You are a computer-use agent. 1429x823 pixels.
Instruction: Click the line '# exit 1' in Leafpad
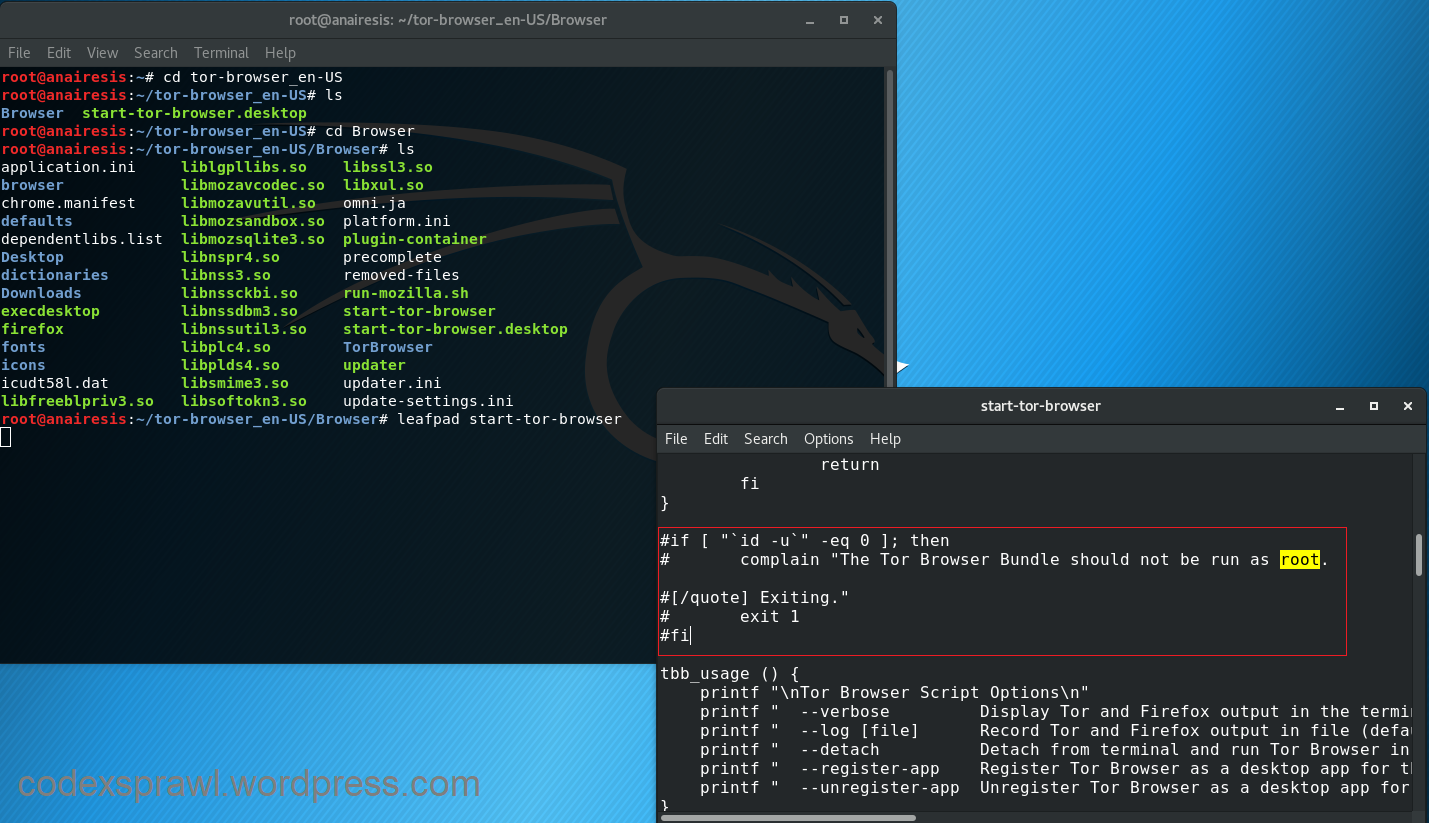click(x=729, y=617)
